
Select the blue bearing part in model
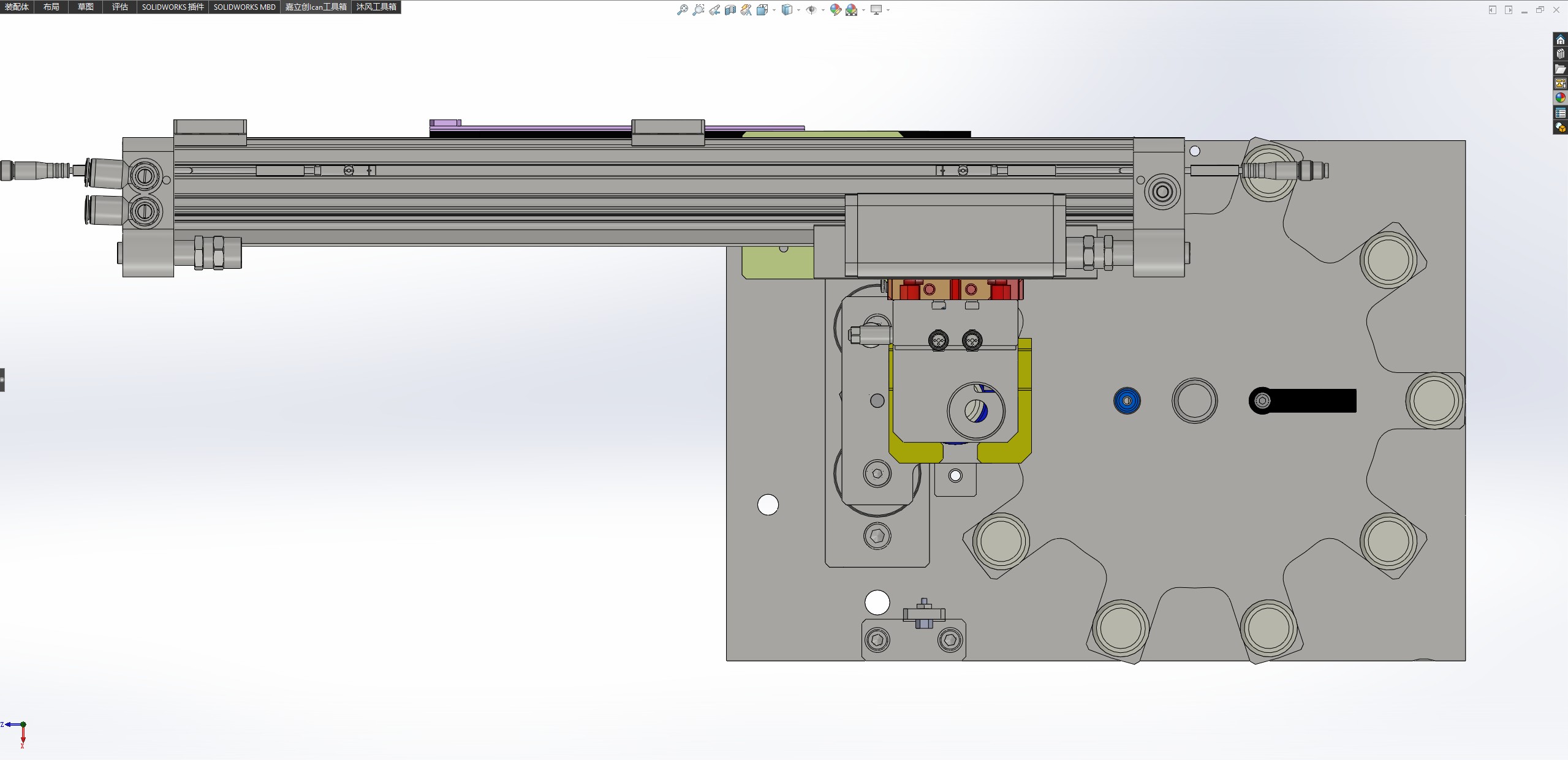1127,401
